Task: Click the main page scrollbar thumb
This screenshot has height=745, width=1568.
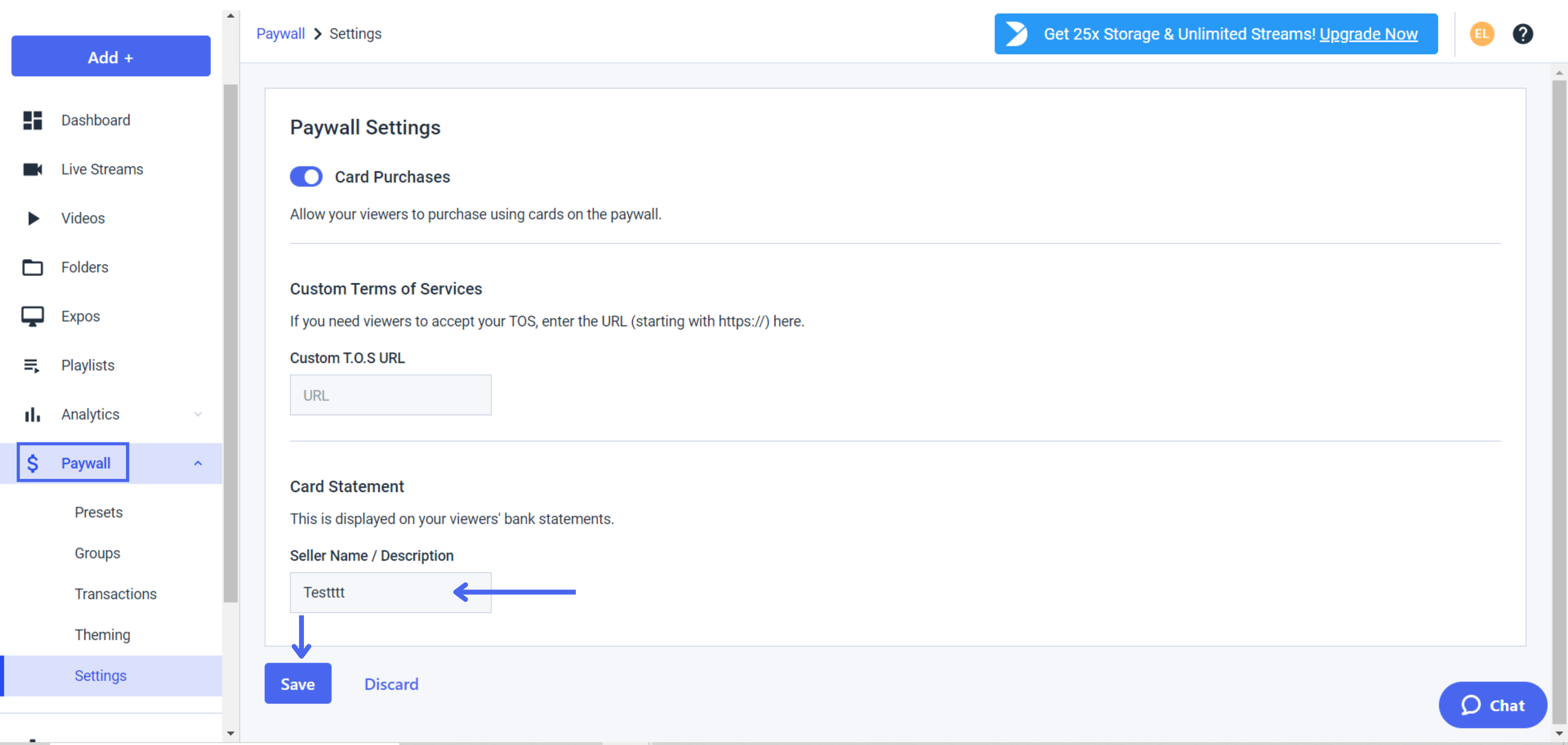Action: click(1559, 402)
